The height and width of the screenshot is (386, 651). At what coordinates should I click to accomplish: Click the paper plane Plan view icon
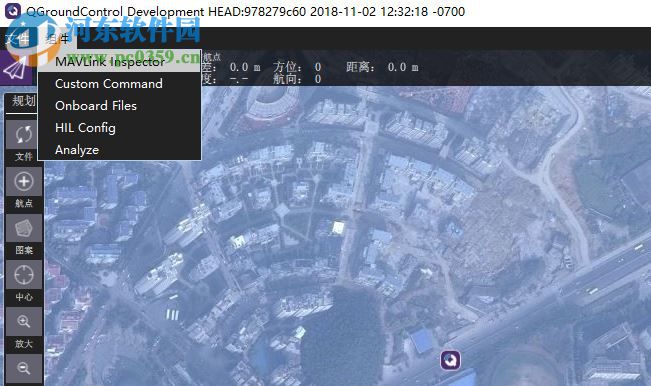pos(16,68)
